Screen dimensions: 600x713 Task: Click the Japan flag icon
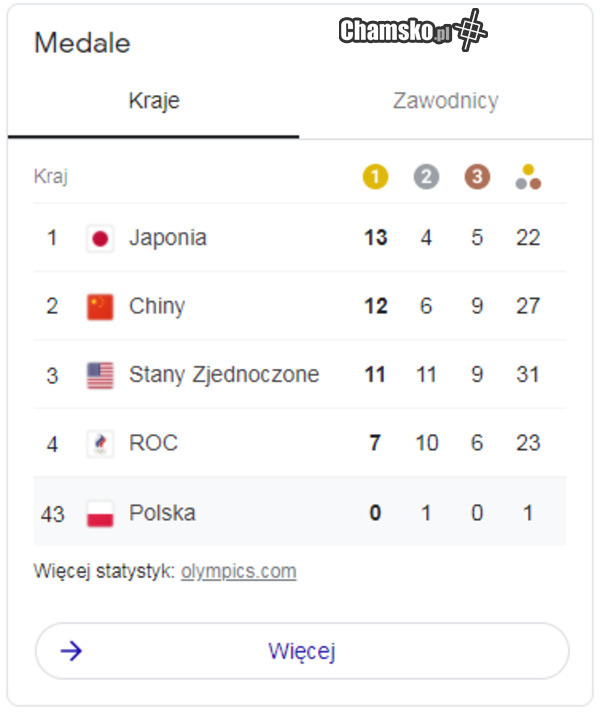[x=100, y=238]
